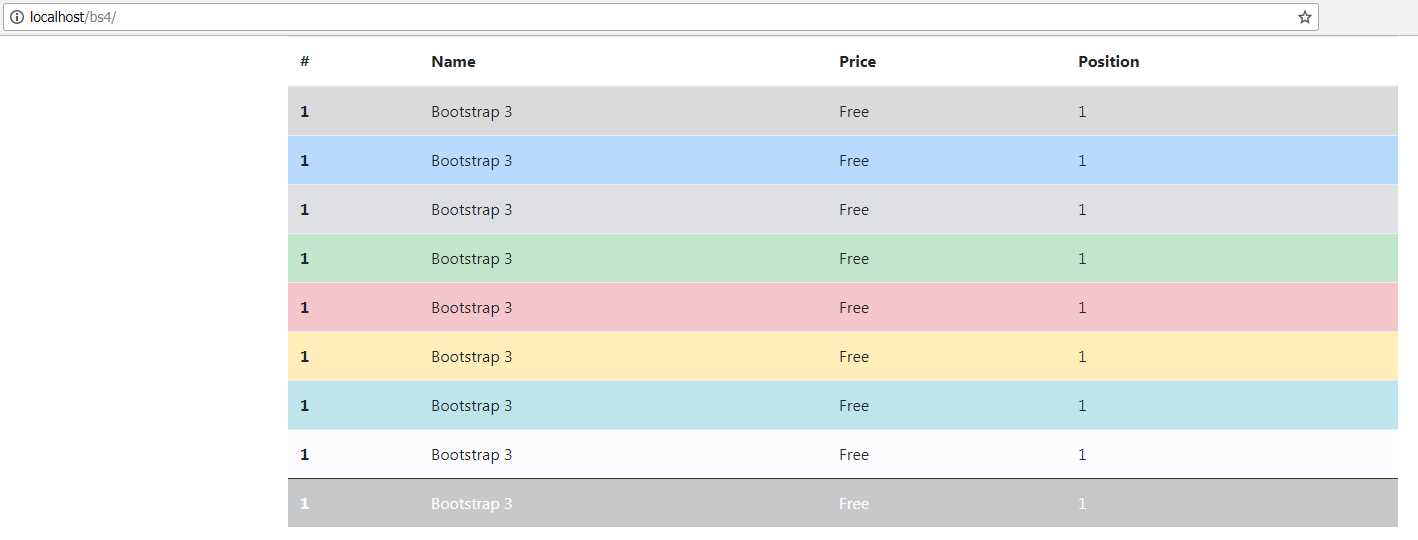The height and width of the screenshot is (540, 1418).
Task: Click the Position value in the blue row
Action: pyautogui.click(x=1082, y=161)
